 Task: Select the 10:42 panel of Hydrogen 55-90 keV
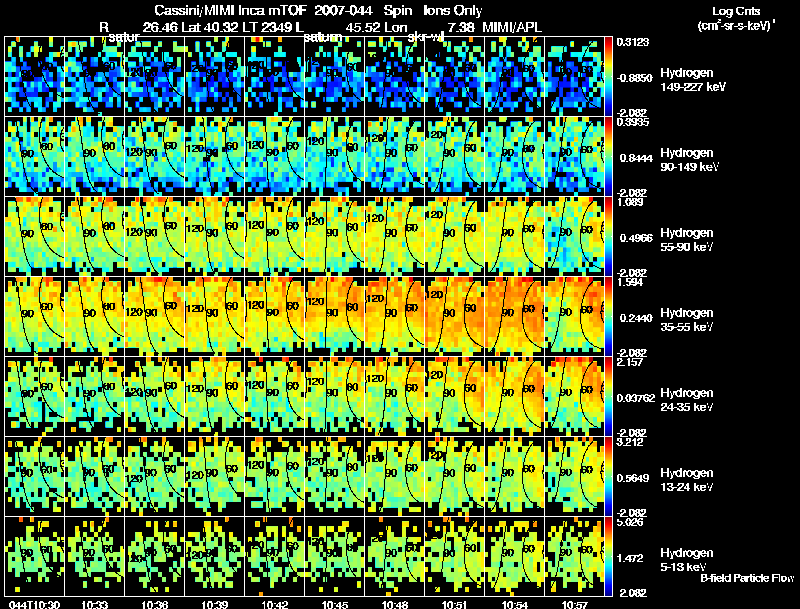pyautogui.click(x=274, y=236)
